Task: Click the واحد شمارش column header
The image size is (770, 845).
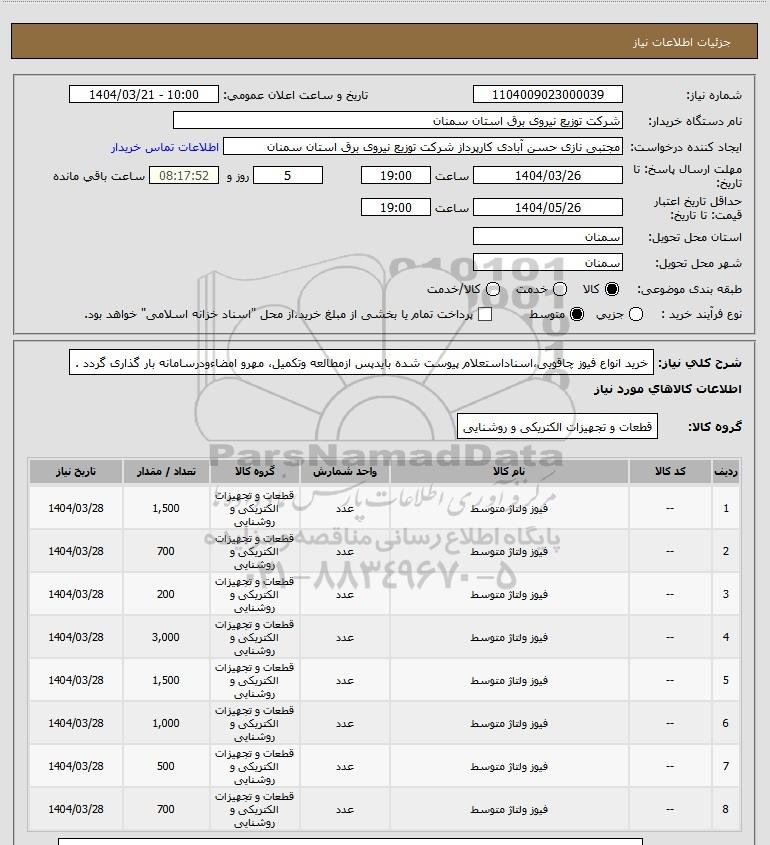Action: 345,472
